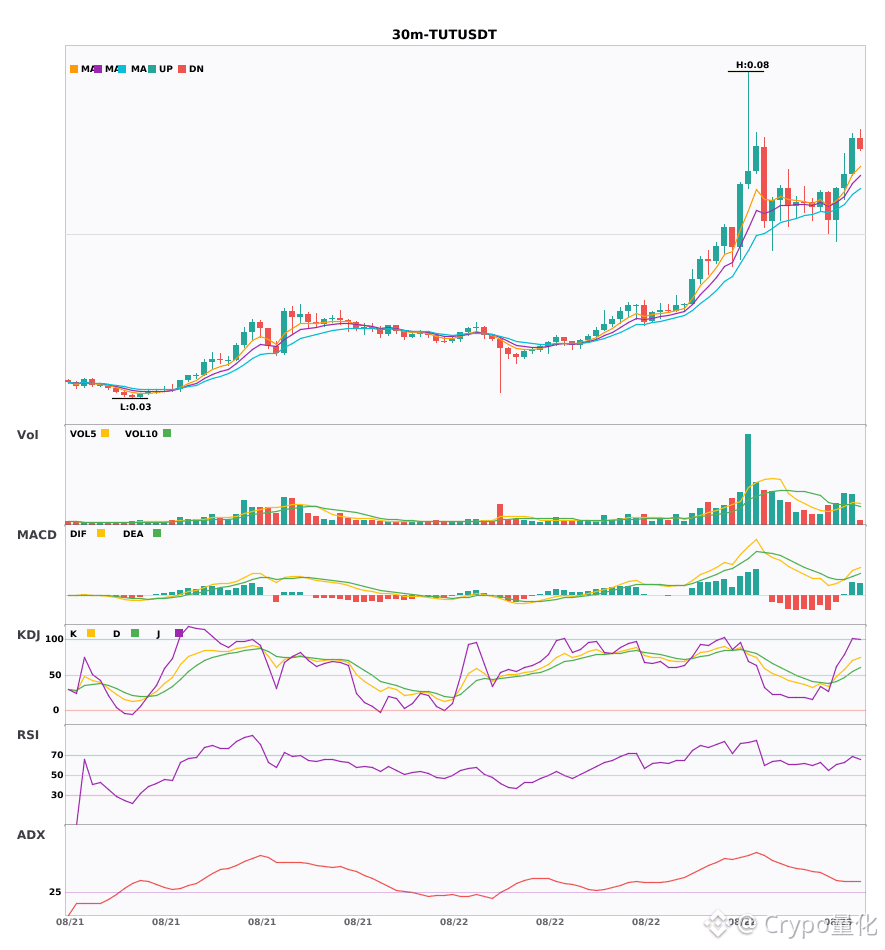Select the purple MA legend swatch
Screen dimensions: 885x950
(x=98, y=69)
